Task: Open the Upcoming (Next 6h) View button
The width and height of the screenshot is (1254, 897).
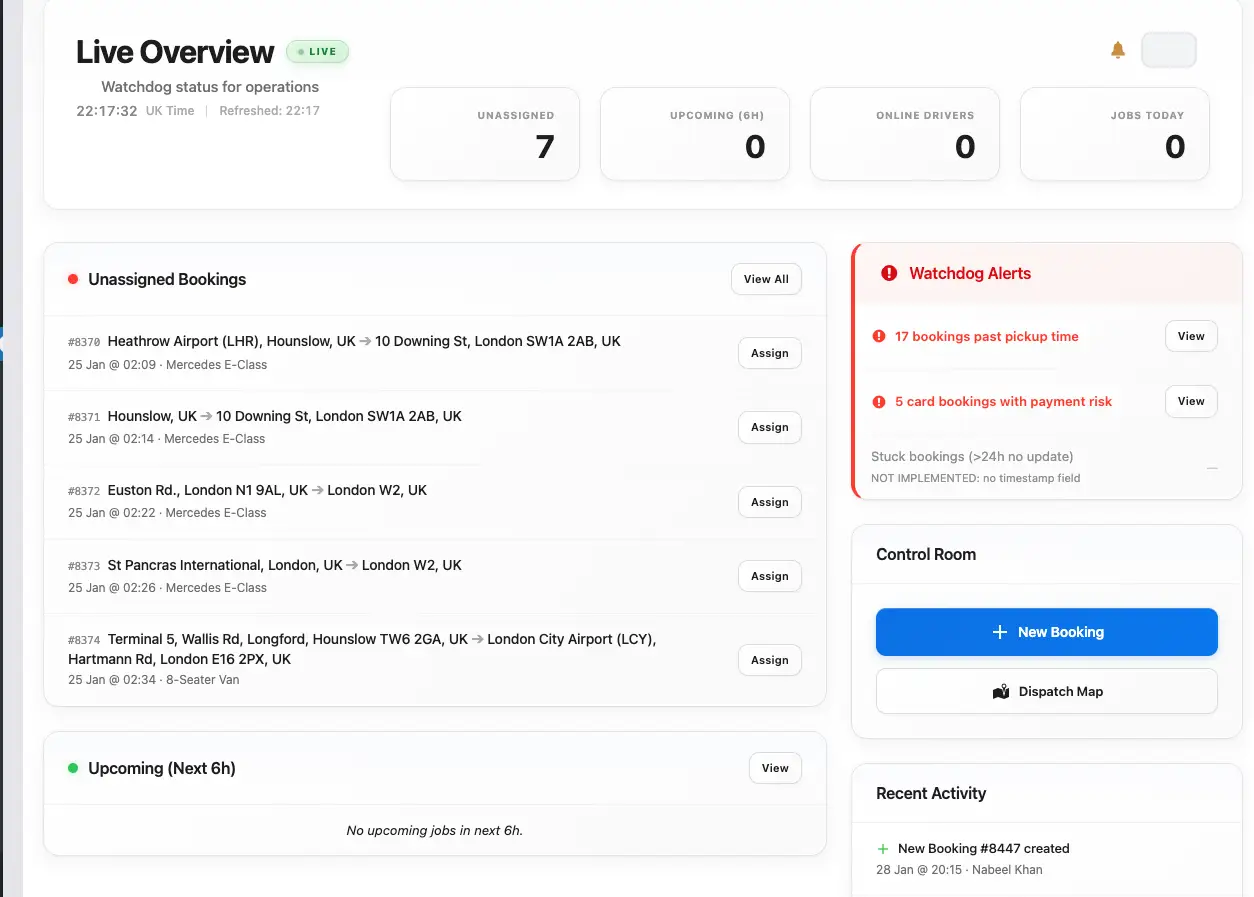Action: click(775, 768)
